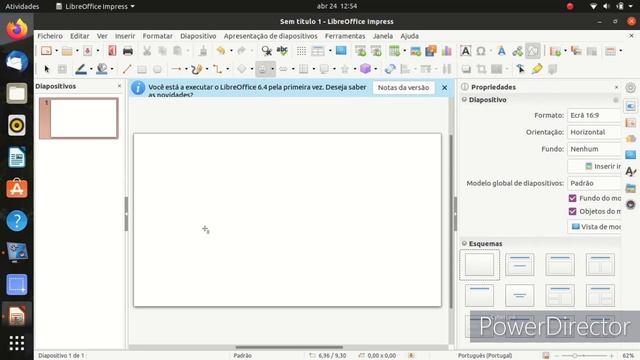
Task: Untick the Fundo do modelo checkbox
Action: 572,198
